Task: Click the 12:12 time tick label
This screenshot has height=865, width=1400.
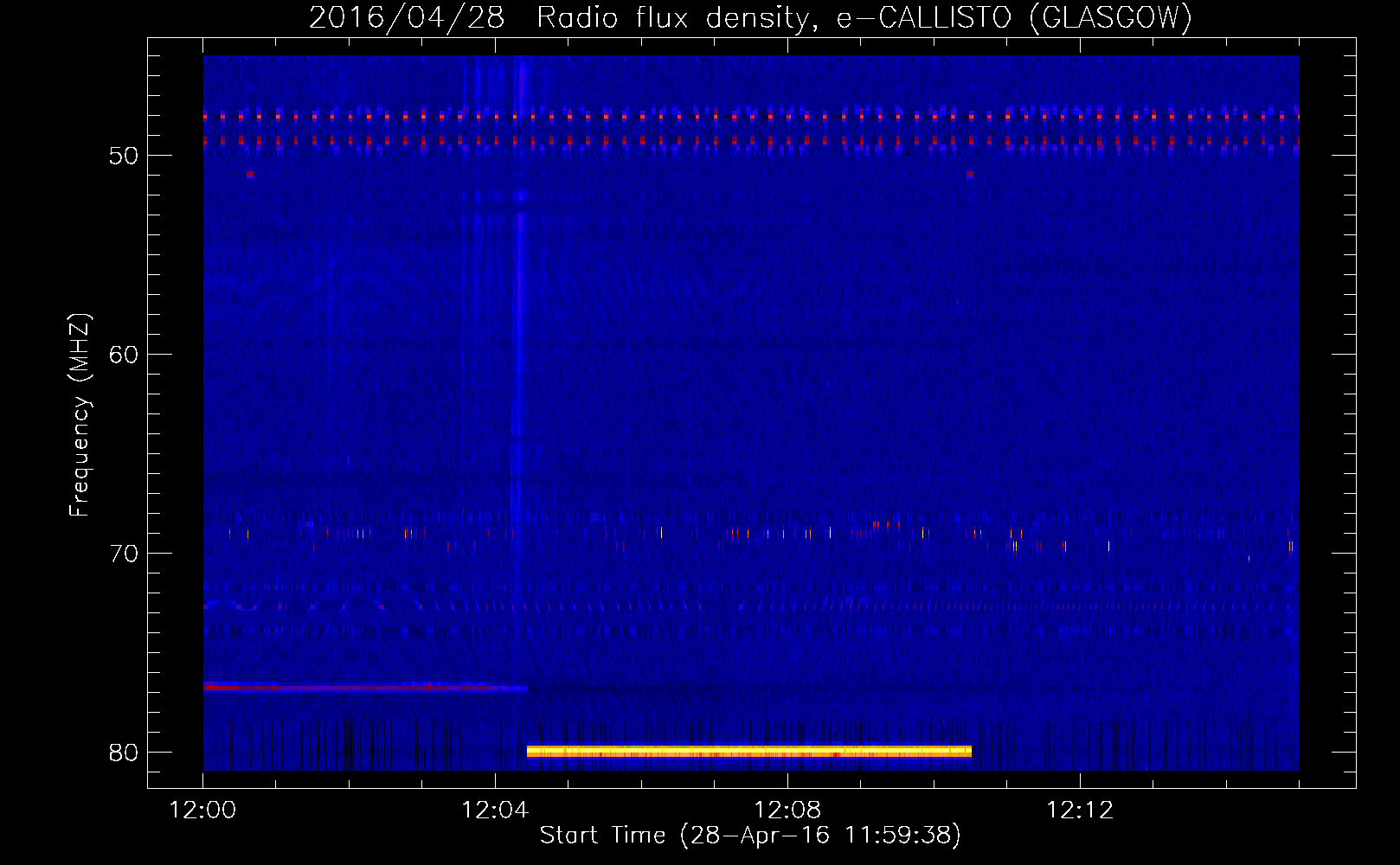Action: [x=1080, y=811]
